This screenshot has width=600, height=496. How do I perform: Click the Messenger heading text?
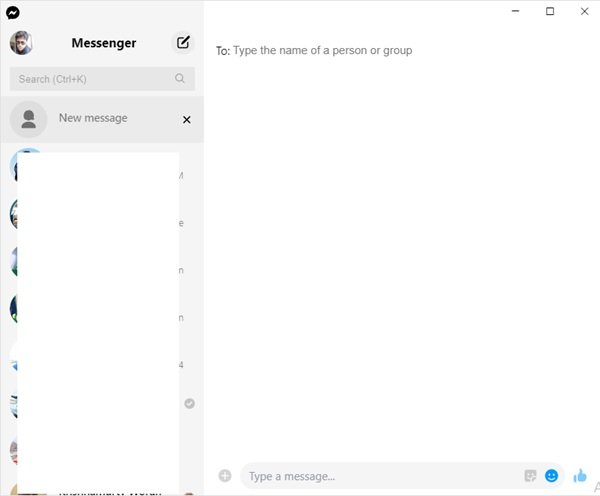[x=104, y=43]
